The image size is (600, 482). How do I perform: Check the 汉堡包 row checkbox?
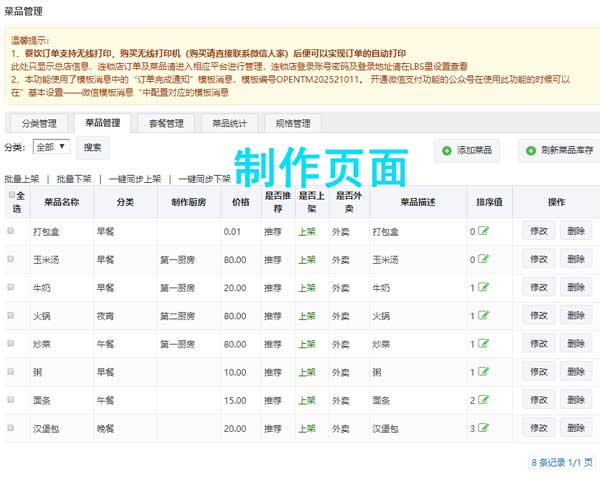tap(11, 428)
